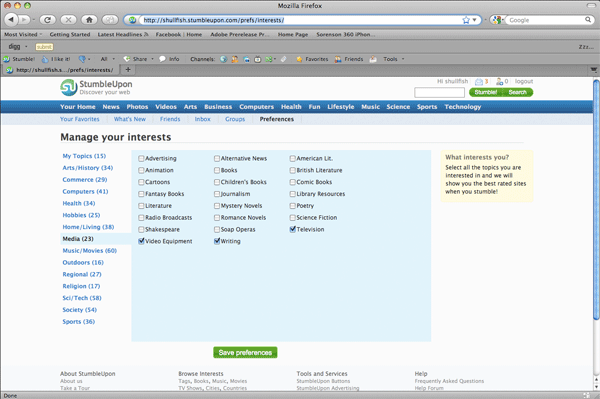600x399 pixels.
Task: Open the digg toolbar dropdown
Action: [26, 47]
